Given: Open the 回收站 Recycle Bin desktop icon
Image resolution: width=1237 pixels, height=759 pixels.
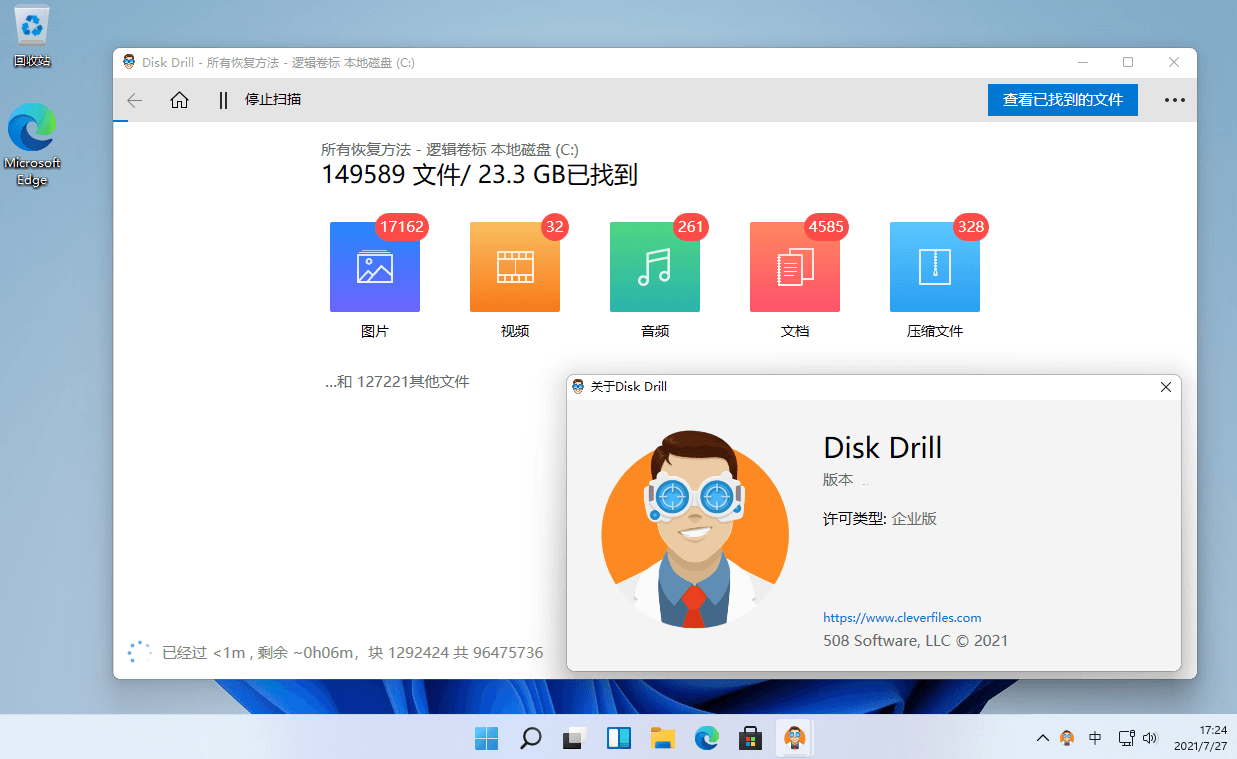Looking at the screenshot, I should (x=32, y=36).
